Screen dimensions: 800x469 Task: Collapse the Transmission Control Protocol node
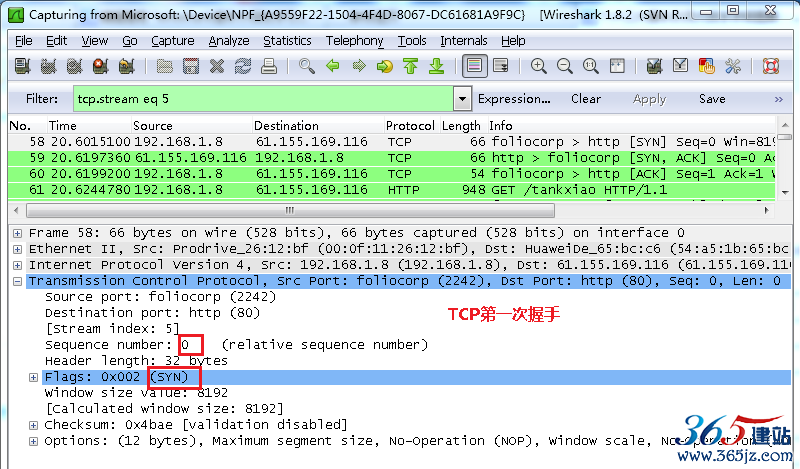[x=18, y=281]
